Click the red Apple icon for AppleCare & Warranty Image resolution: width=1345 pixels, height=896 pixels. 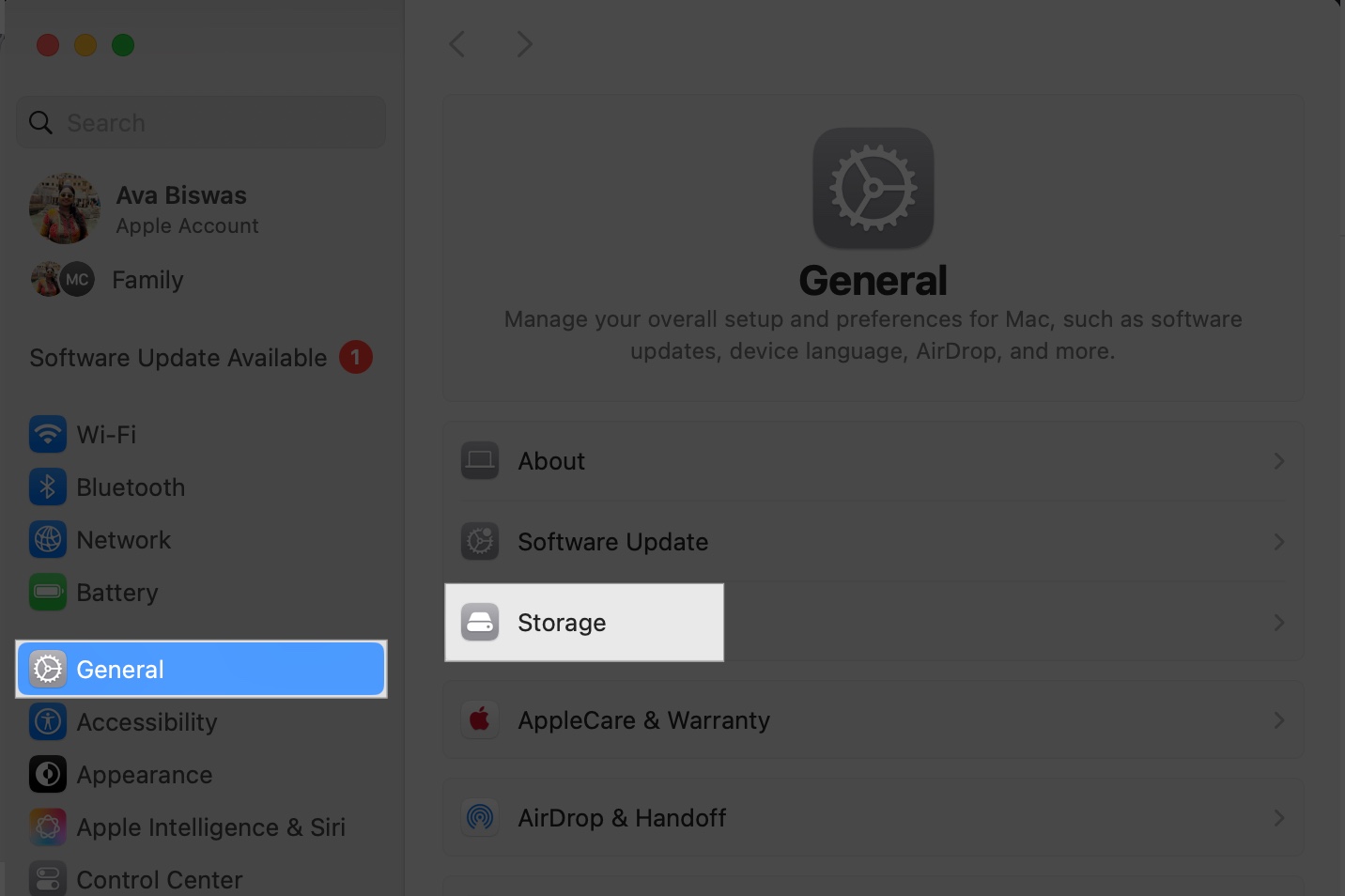tap(480, 719)
